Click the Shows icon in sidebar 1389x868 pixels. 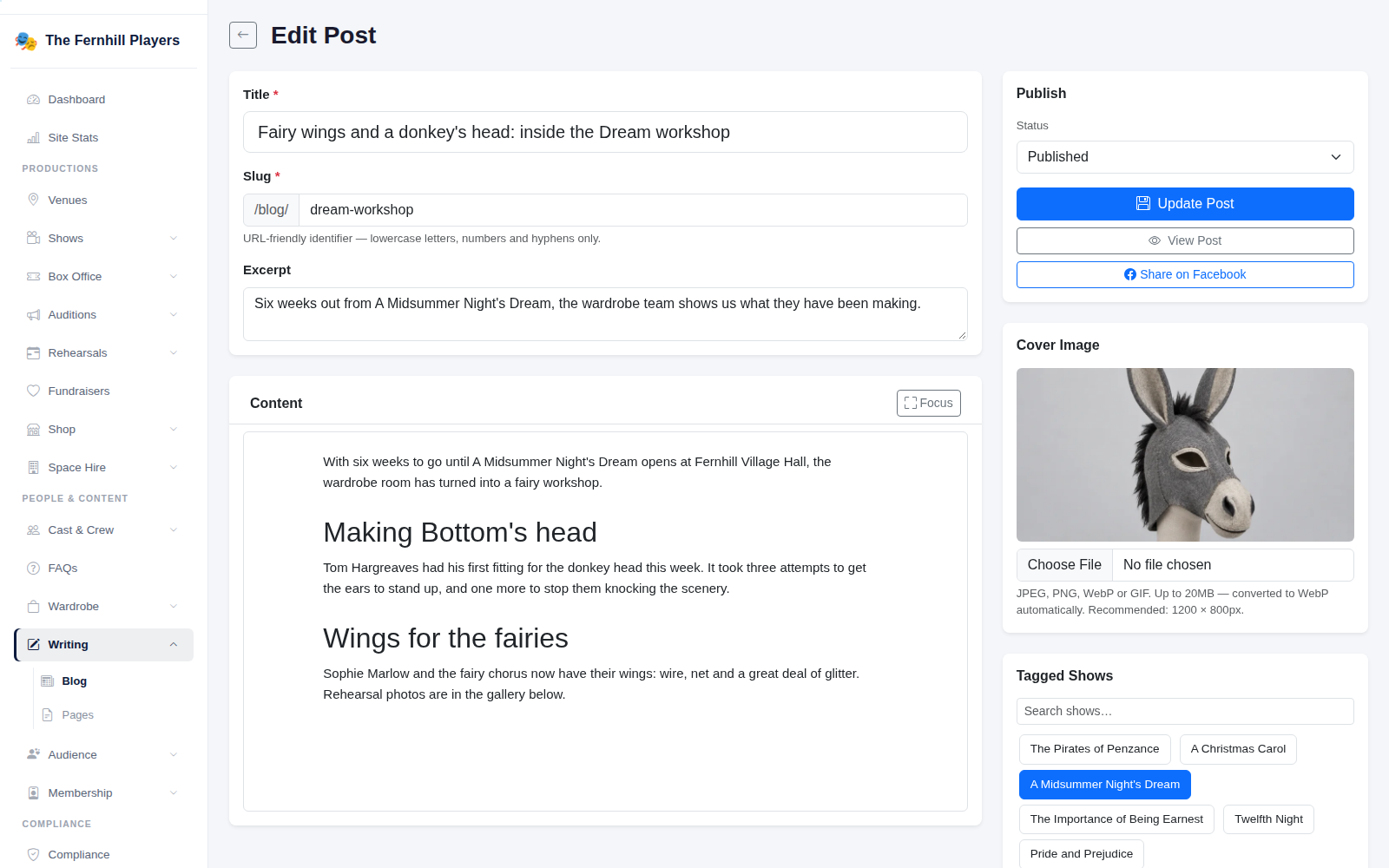(33, 239)
